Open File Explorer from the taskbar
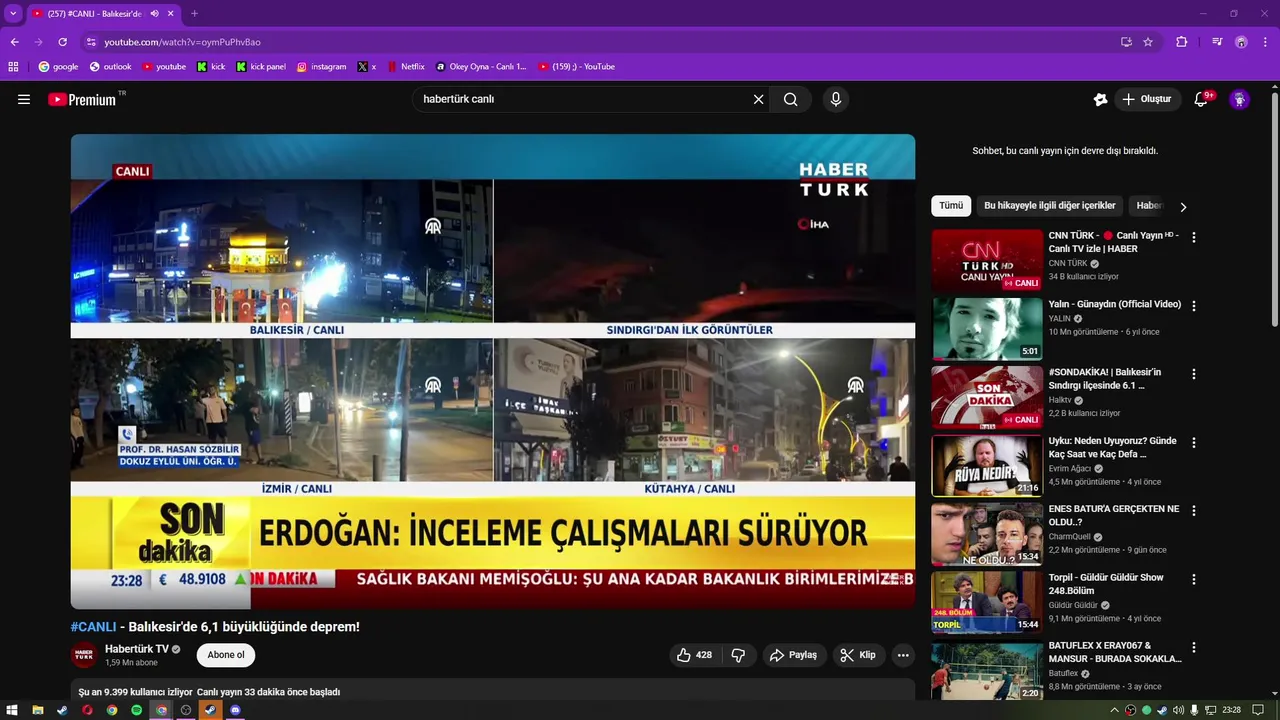This screenshot has height=720, width=1280. [x=38, y=710]
